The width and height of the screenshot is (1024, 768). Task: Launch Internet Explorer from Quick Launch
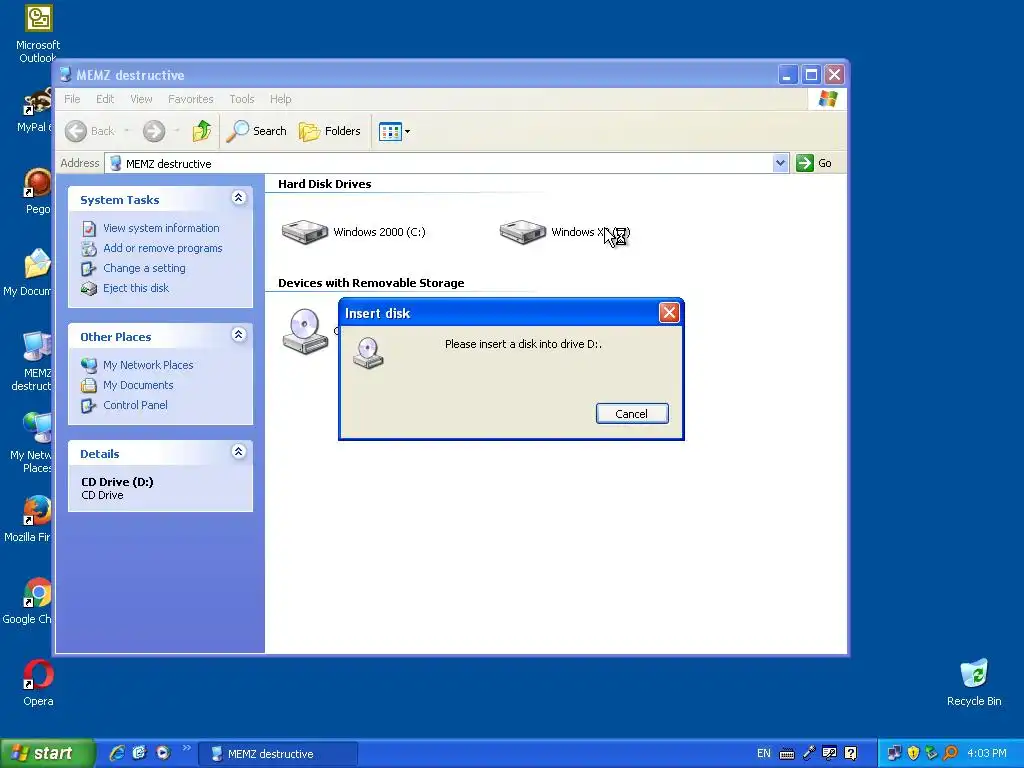pos(117,753)
